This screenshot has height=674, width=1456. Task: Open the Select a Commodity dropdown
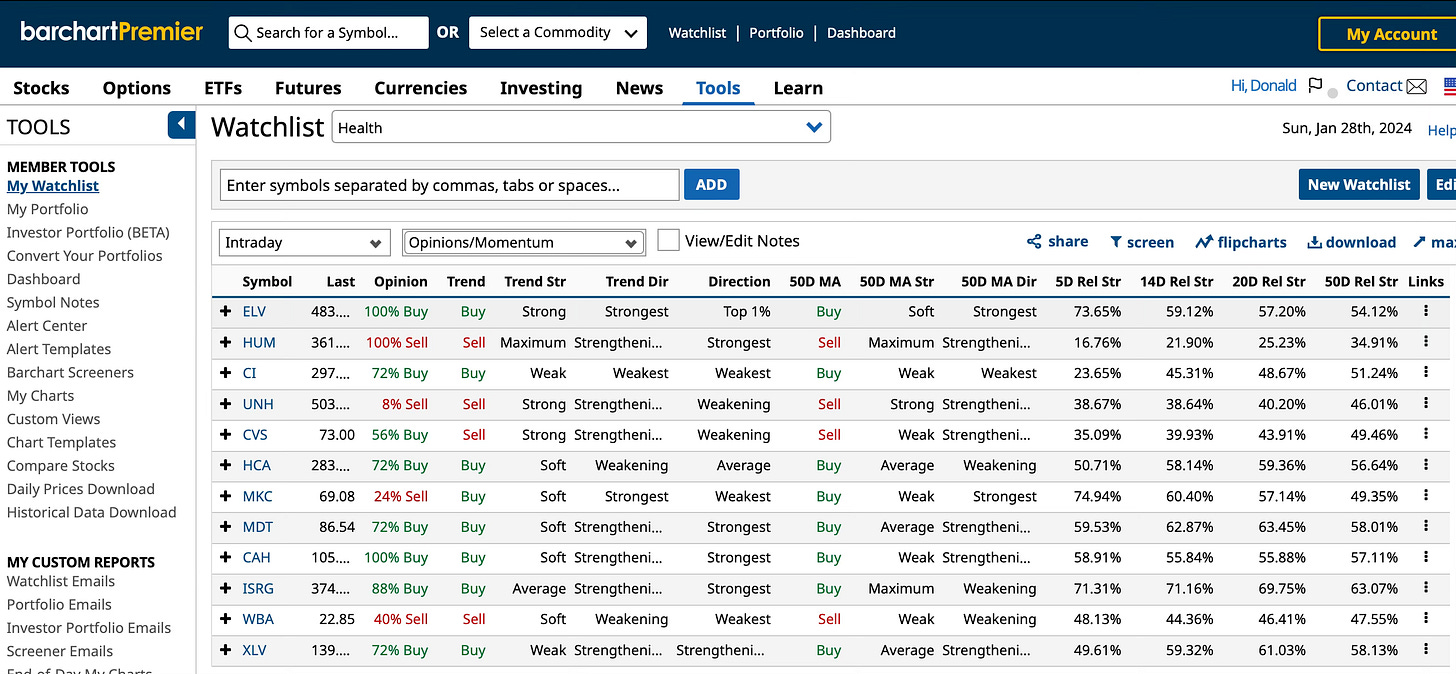coord(558,33)
